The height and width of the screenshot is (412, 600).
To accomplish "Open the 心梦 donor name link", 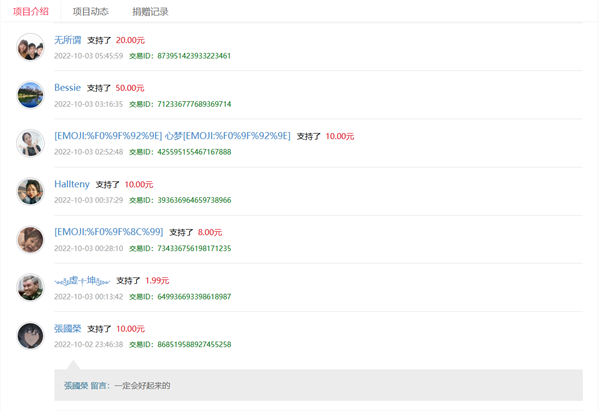I will (x=172, y=136).
